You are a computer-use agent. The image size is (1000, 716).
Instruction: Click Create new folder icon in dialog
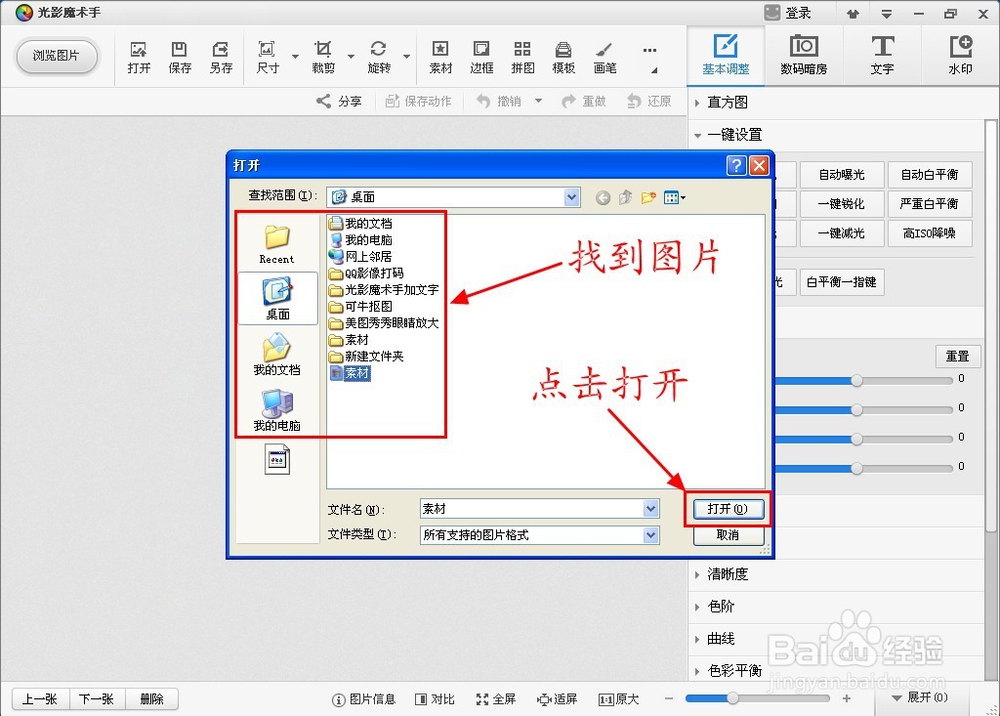(649, 198)
